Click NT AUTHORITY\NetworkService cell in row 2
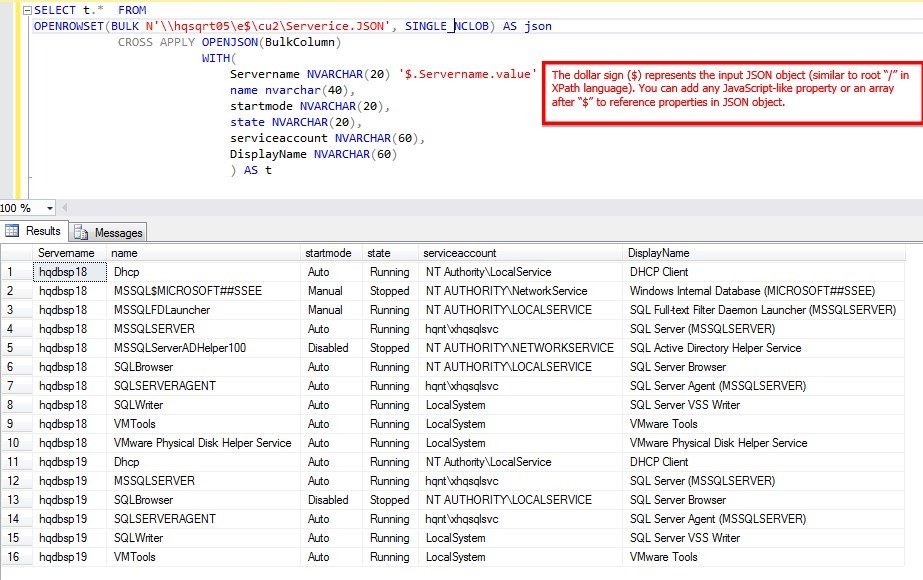The width and height of the screenshot is (923, 580). click(520, 290)
